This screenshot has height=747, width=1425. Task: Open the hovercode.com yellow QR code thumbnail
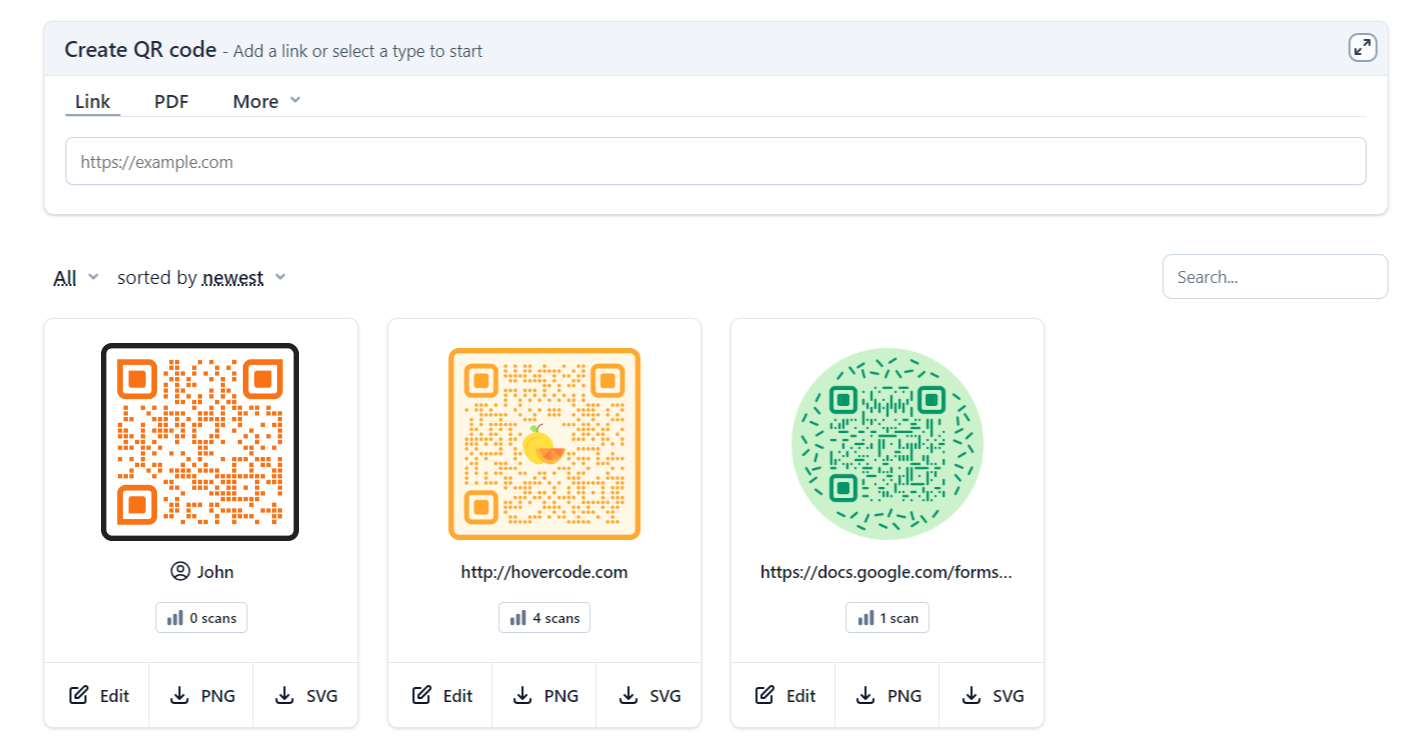pyautogui.click(x=544, y=443)
